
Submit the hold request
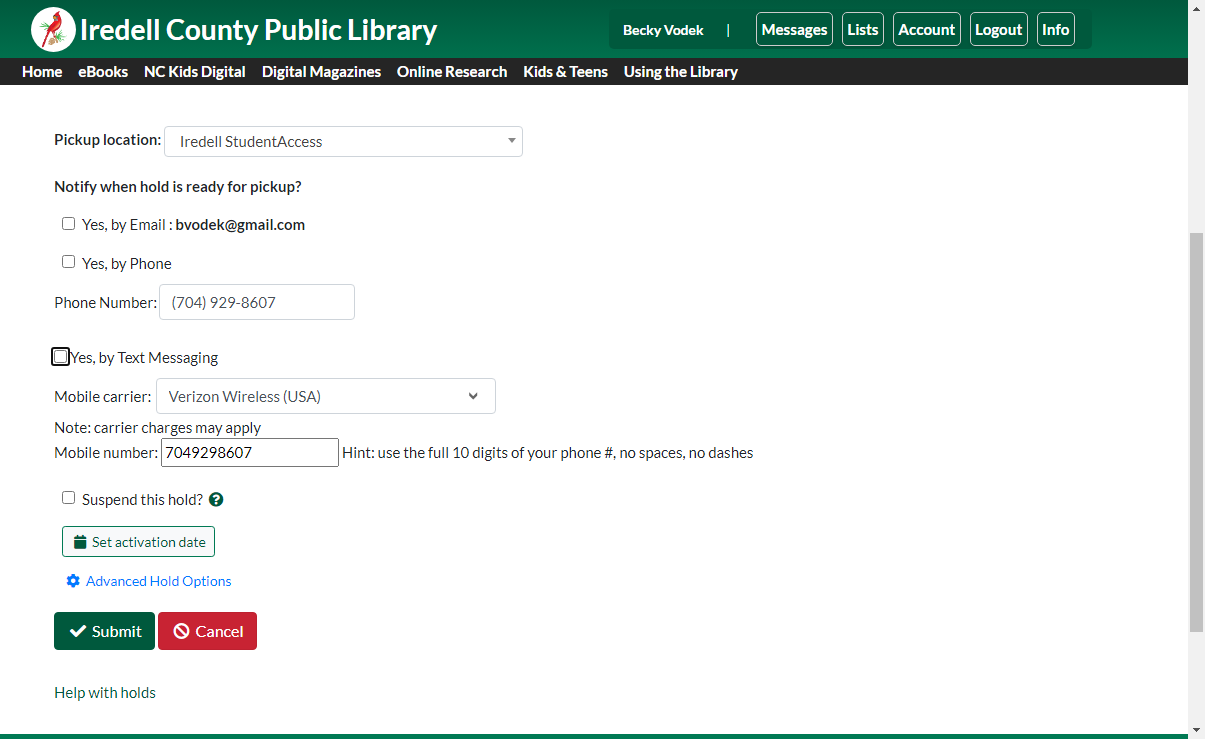click(104, 631)
